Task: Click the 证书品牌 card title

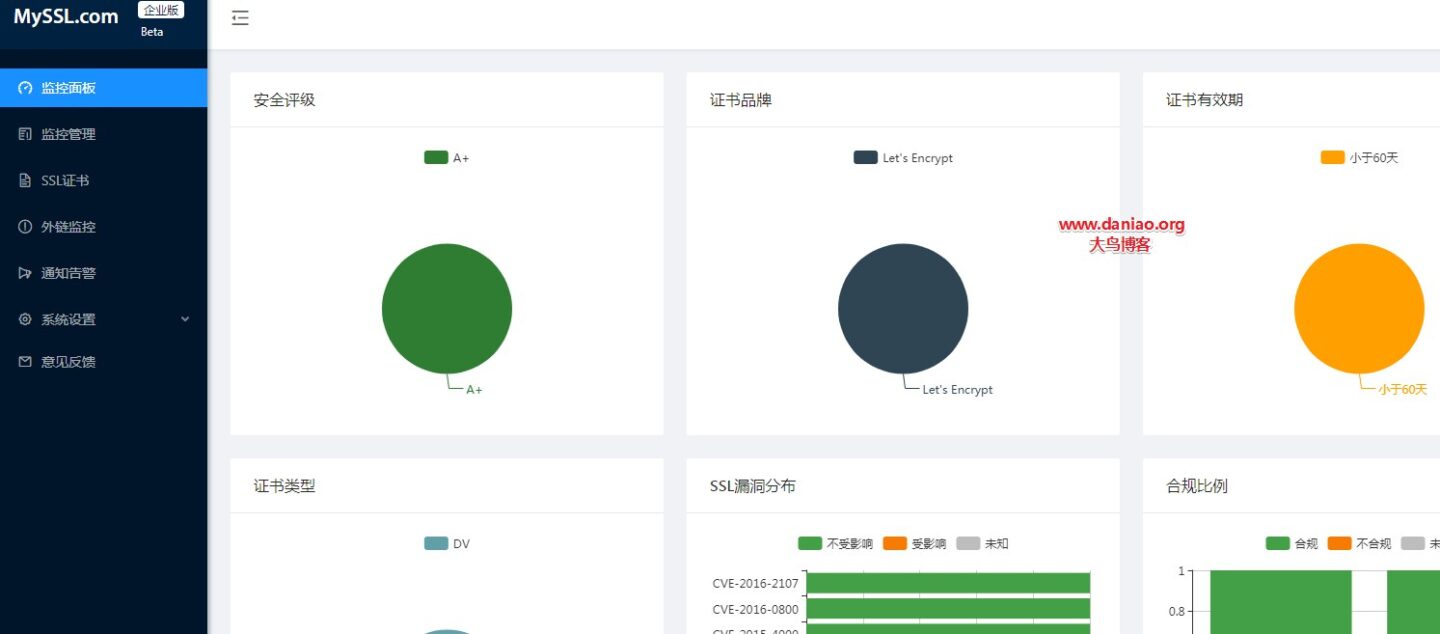Action: click(741, 100)
